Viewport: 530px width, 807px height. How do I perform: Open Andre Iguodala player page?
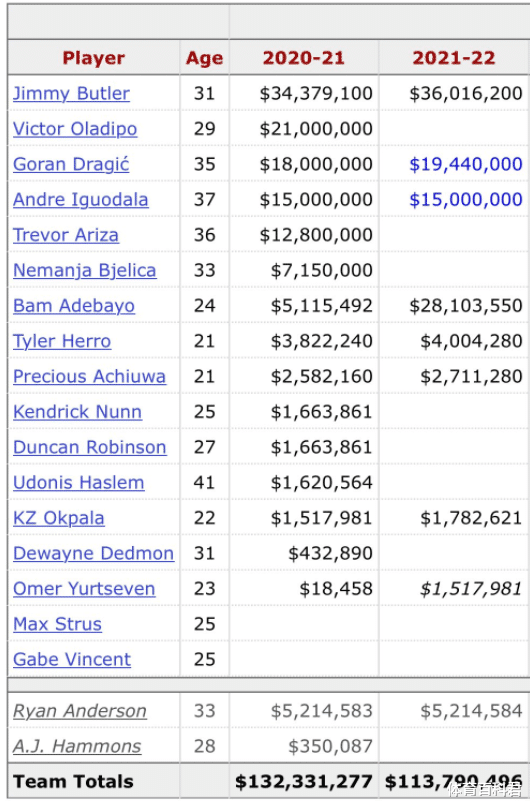point(81,200)
